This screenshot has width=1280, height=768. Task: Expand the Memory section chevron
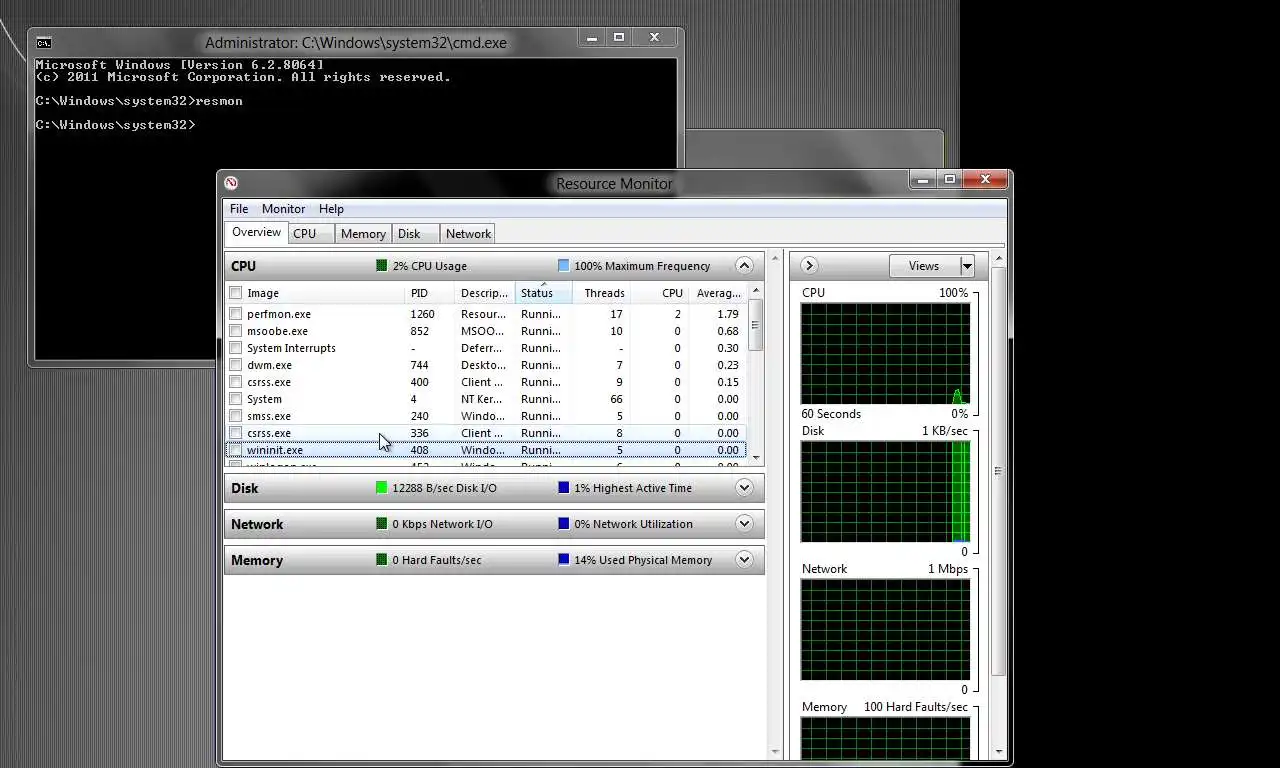(744, 560)
